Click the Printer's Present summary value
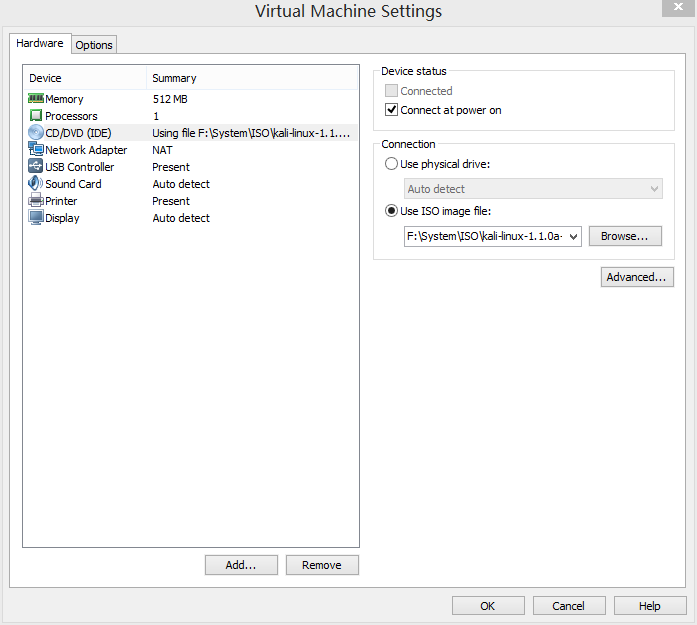 [x=171, y=201]
